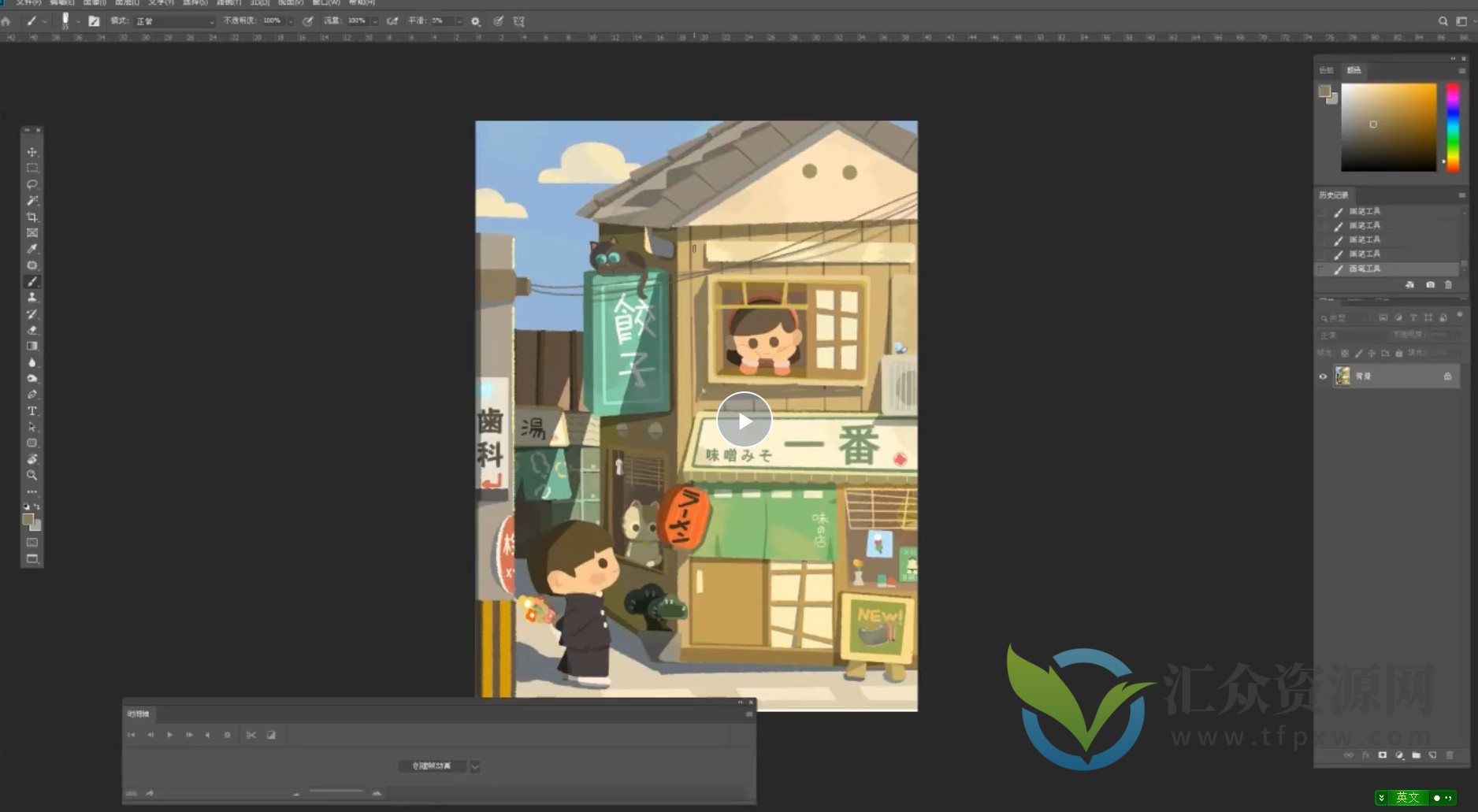Screen dimensions: 1478x812
Task: Open the brush blend mode dropdown
Action: (175, 21)
